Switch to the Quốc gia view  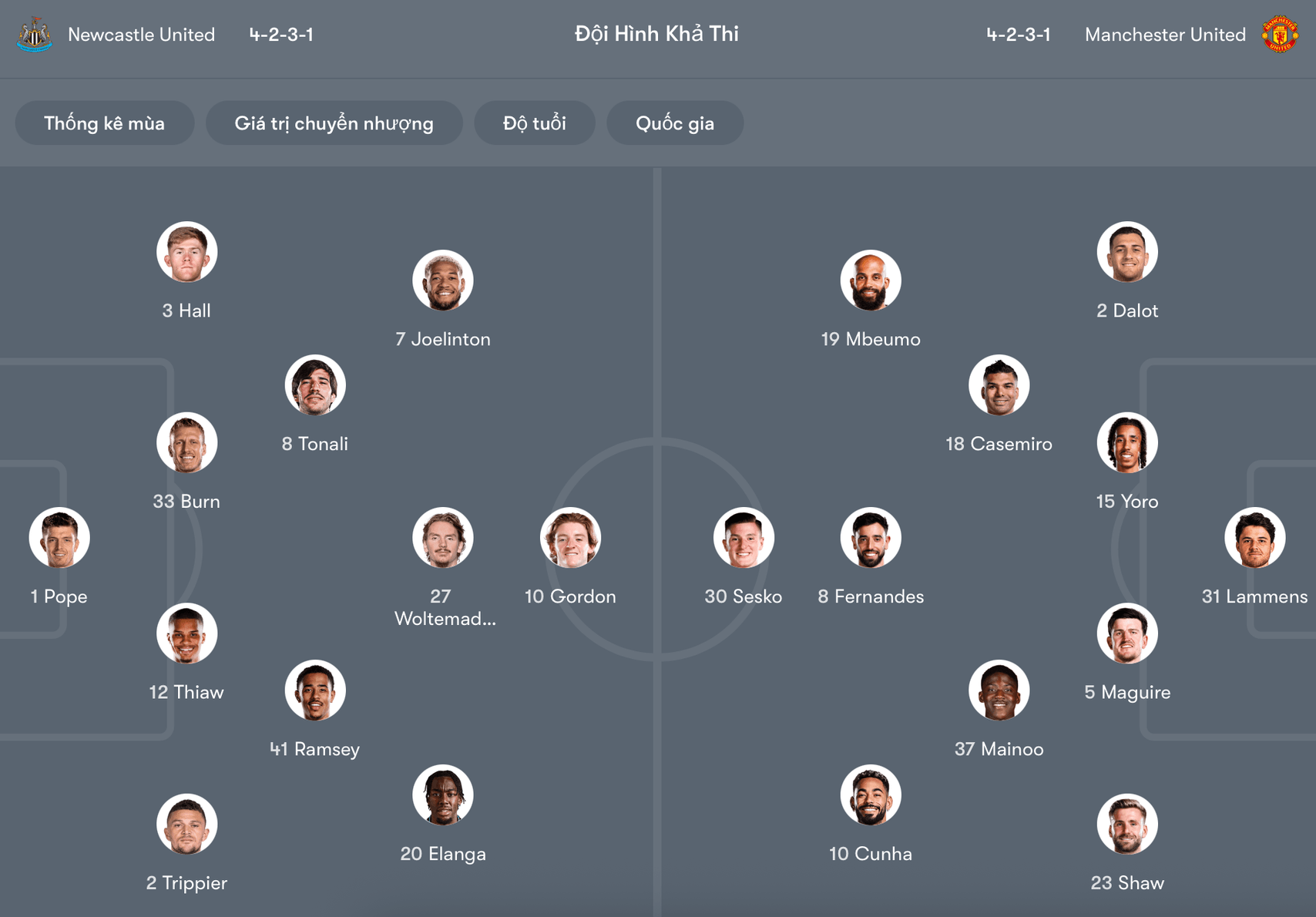pos(675,123)
